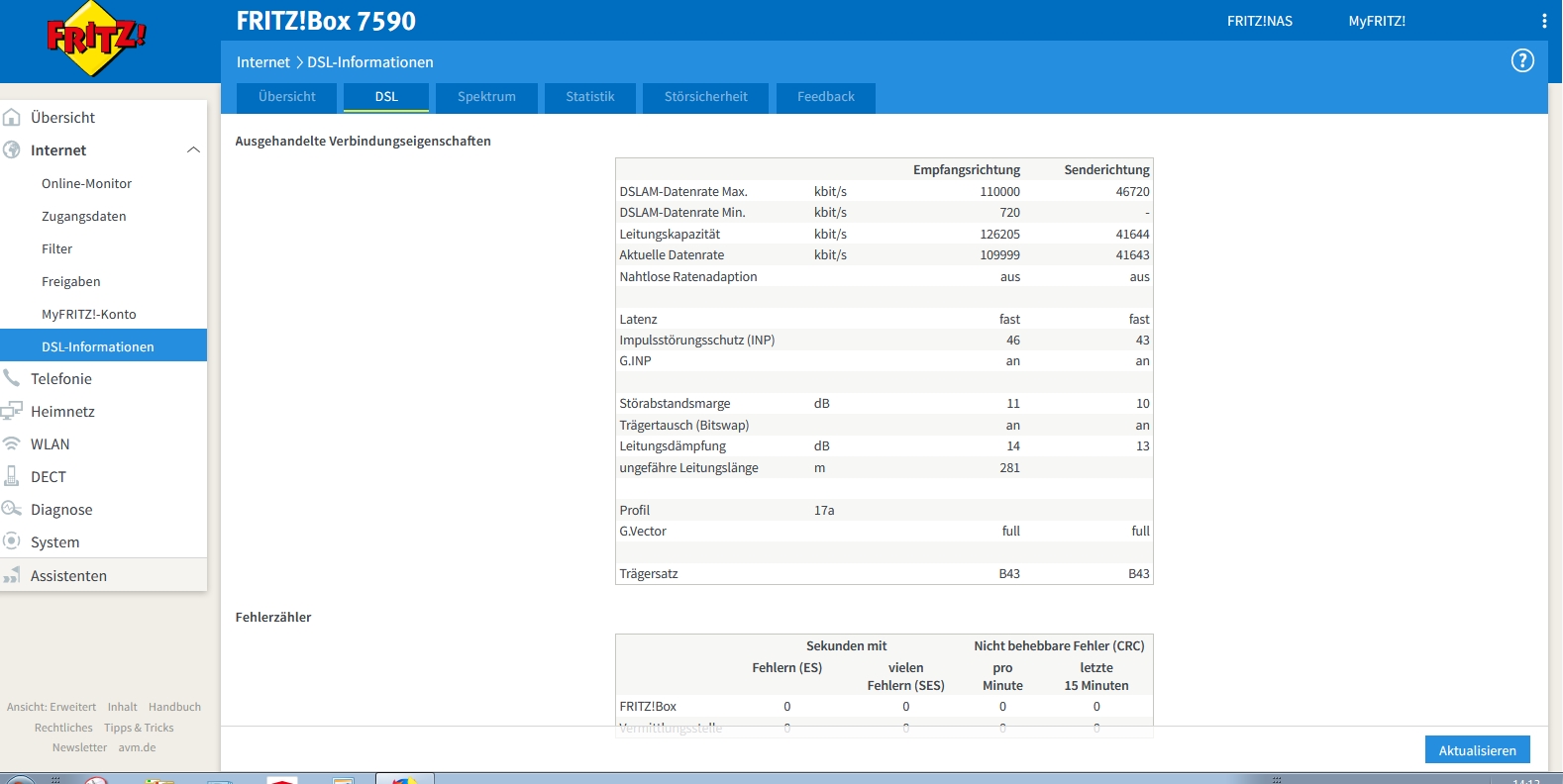Open the Feedback tab
The width and height of the screenshot is (1563, 784).
click(x=826, y=97)
